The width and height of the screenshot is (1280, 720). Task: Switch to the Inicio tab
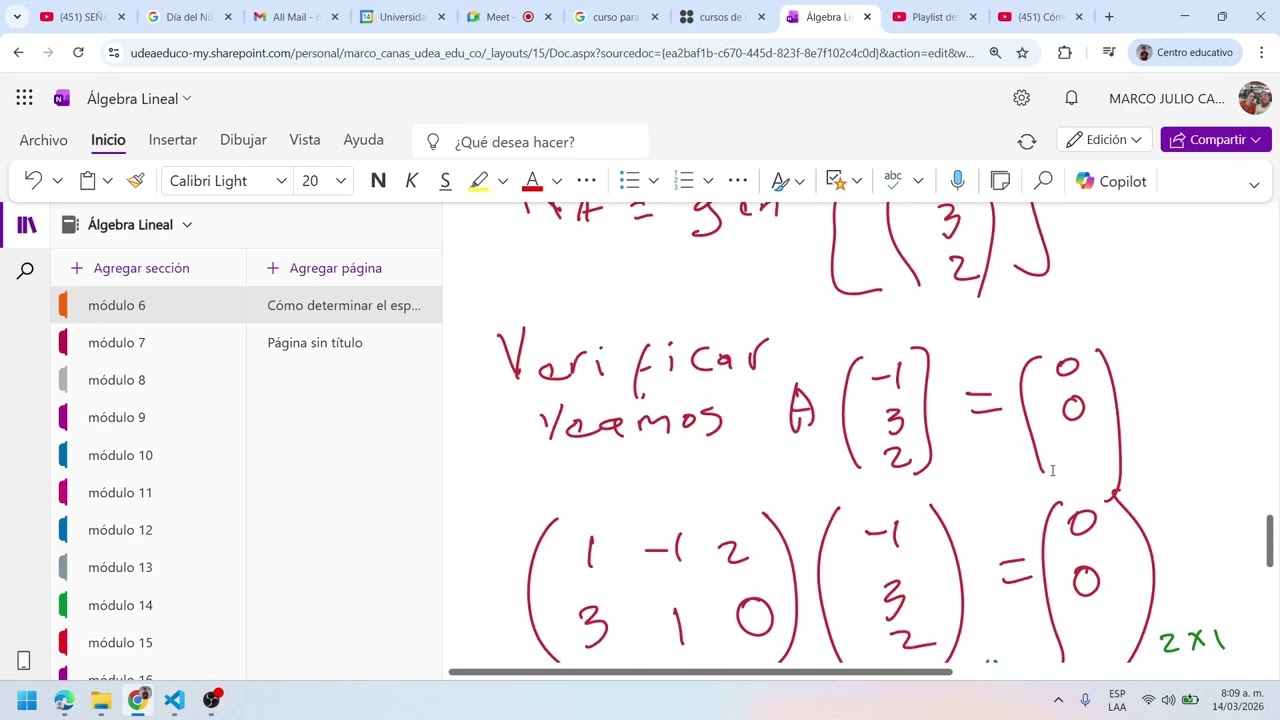(x=108, y=140)
